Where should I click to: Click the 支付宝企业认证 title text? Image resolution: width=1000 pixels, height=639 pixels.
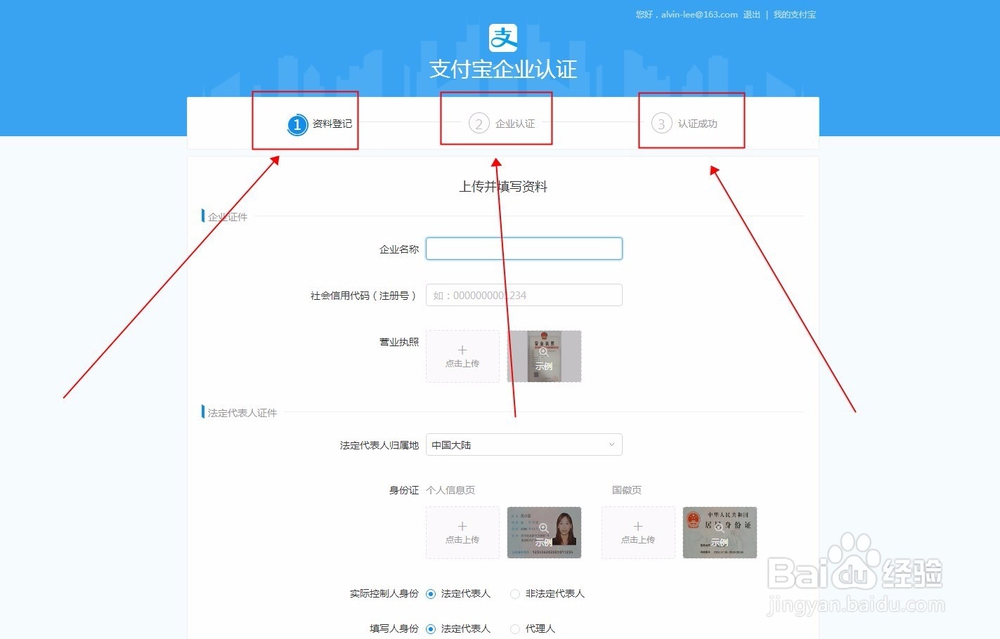pos(503,69)
